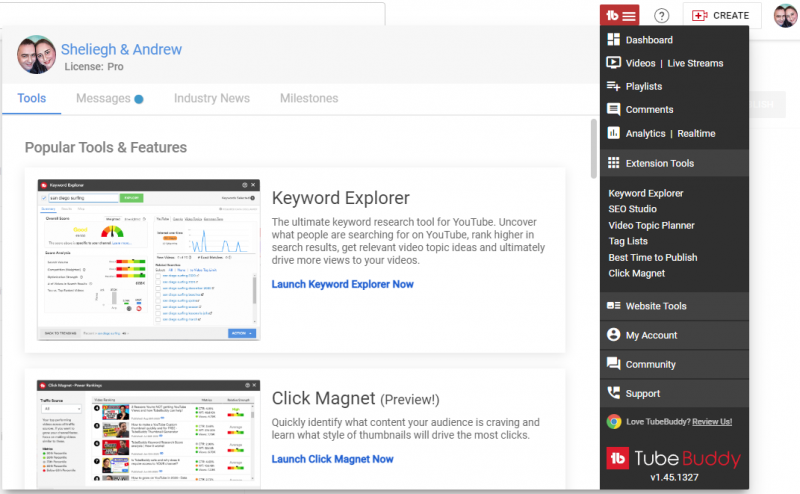The image size is (800, 494).
Task: Click the user avatar in top right
Action: click(785, 15)
